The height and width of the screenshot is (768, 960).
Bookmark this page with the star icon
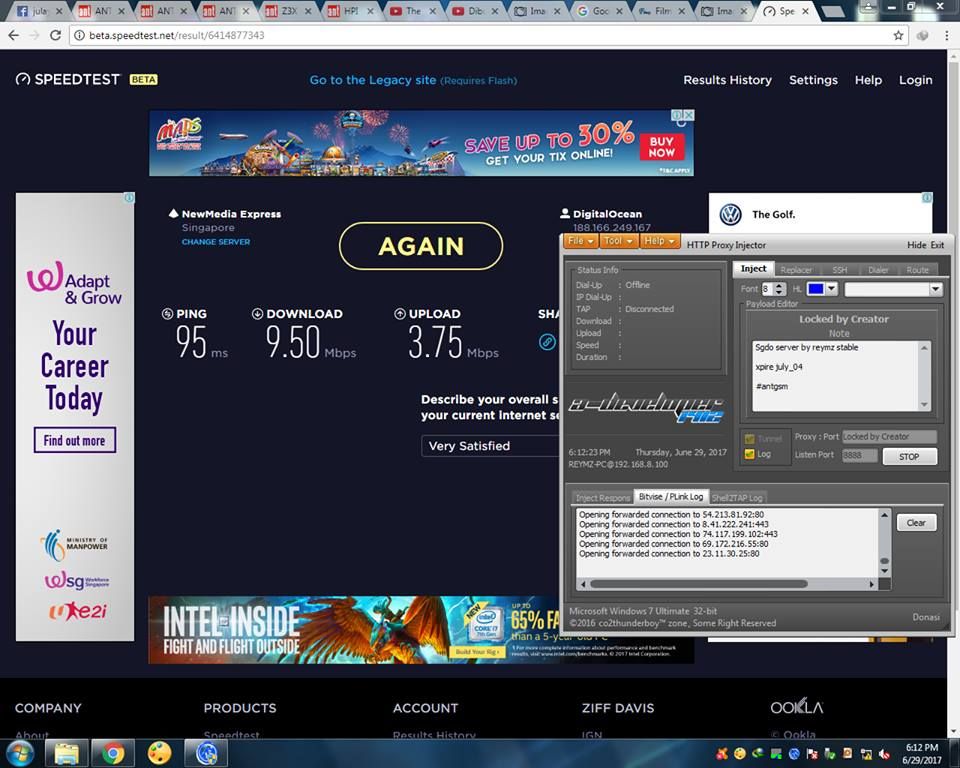[x=898, y=36]
